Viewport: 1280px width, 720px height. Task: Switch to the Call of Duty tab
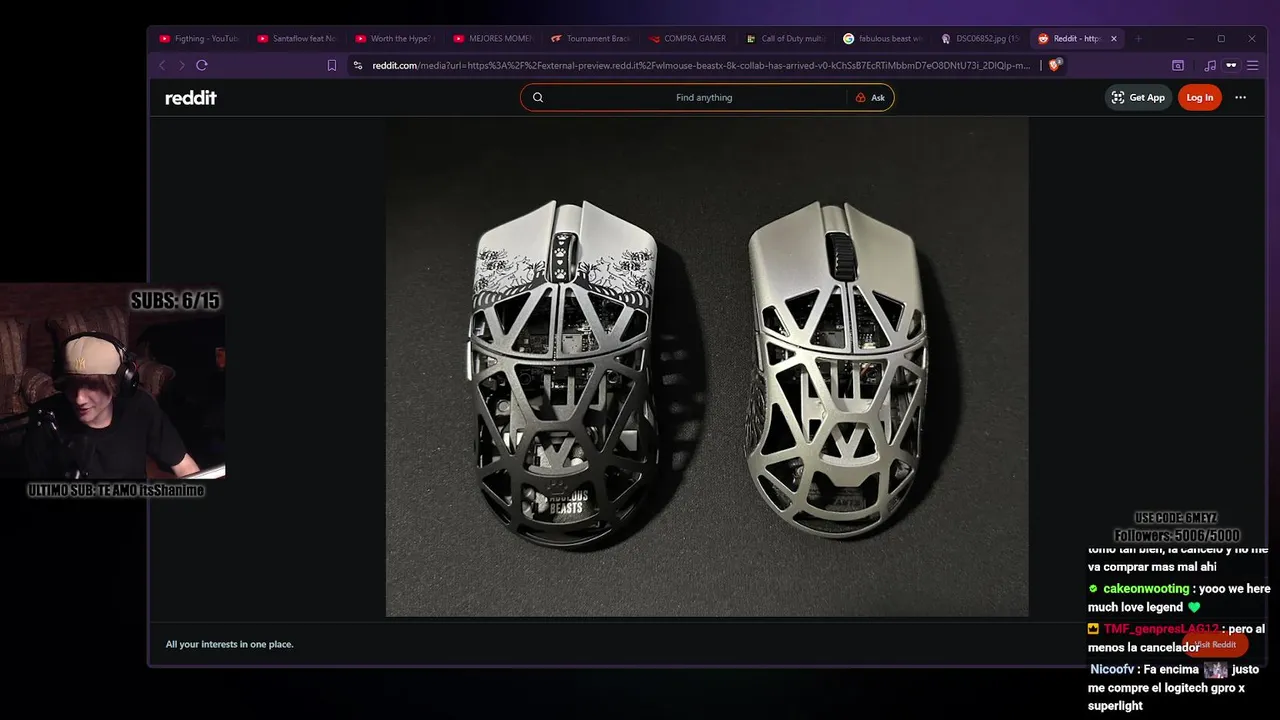point(786,39)
